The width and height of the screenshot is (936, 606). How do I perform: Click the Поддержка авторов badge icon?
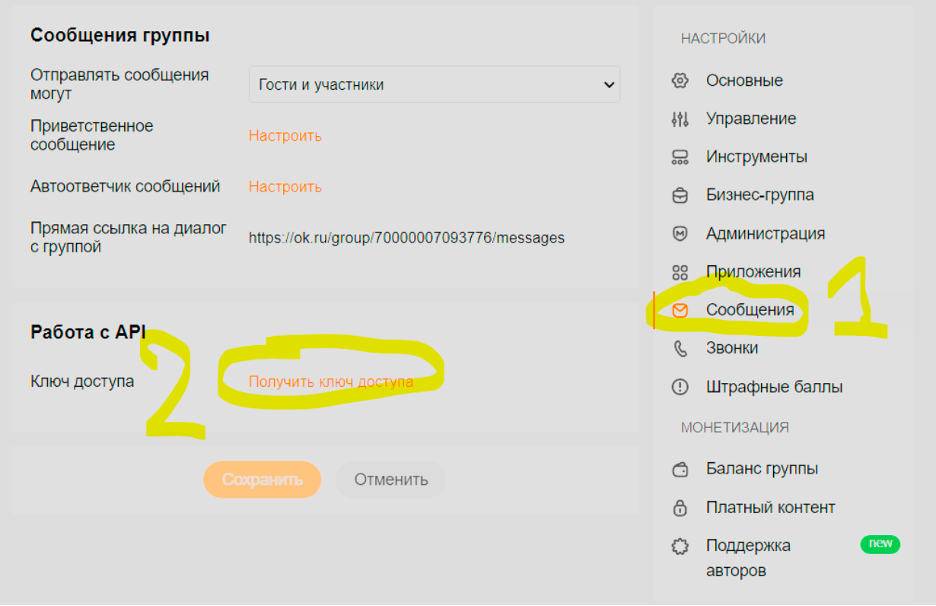coord(680,546)
